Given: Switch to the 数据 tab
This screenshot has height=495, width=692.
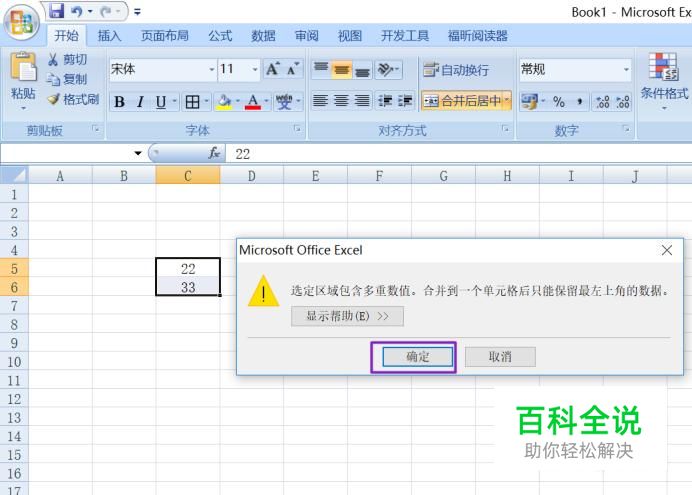Looking at the screenshot, I should click(263, 36).
